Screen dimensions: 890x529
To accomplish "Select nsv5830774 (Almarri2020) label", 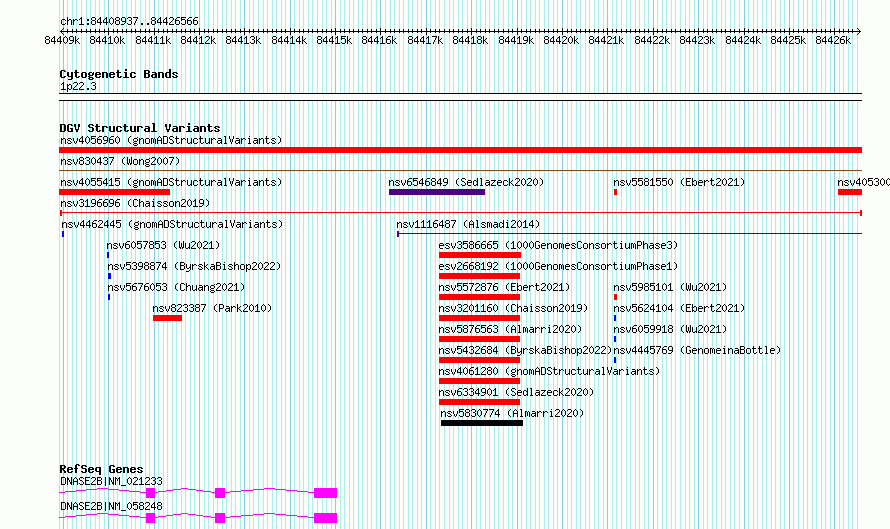I will [512, 413].
